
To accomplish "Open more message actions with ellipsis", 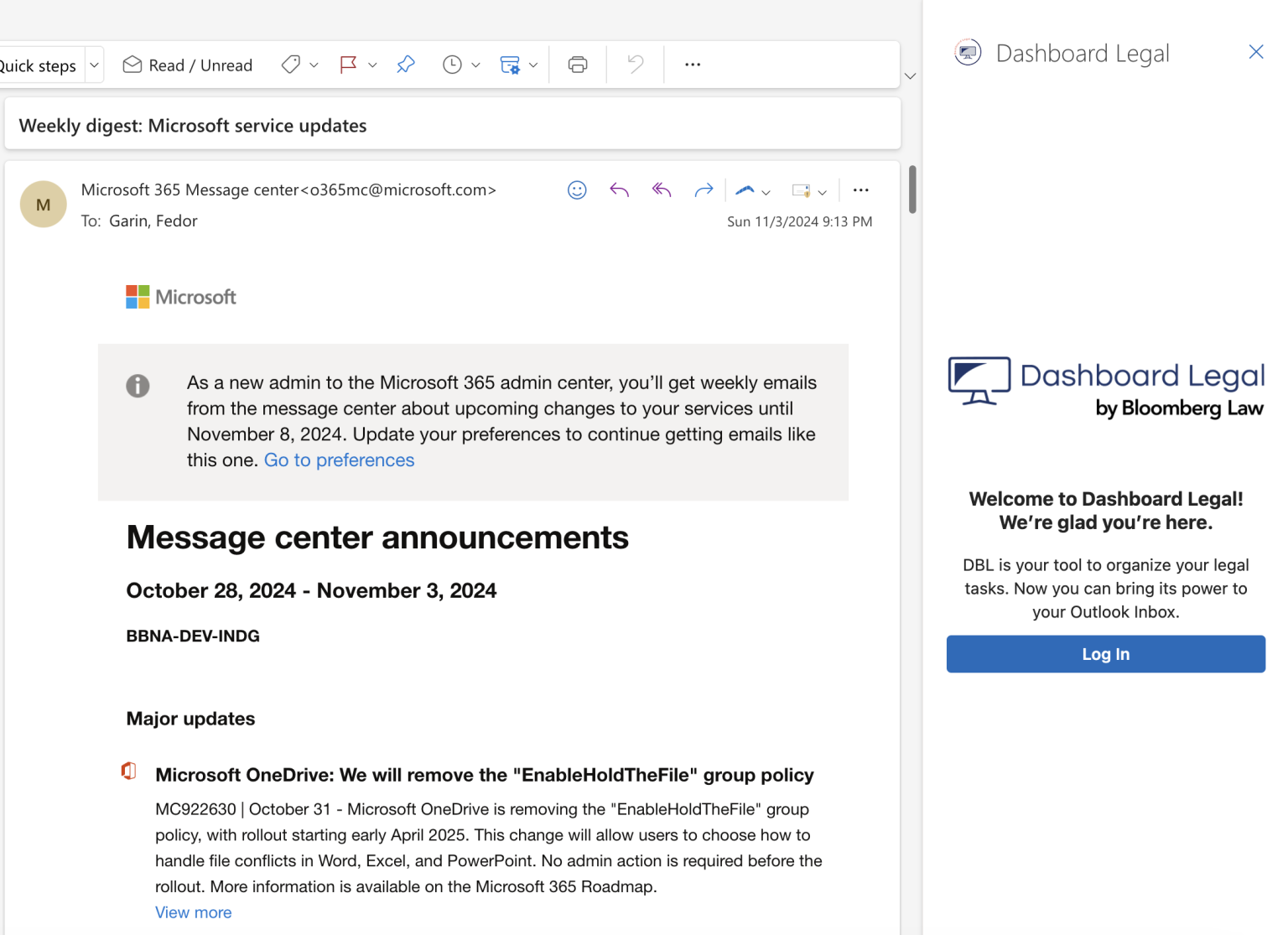I will click(860, 190).
